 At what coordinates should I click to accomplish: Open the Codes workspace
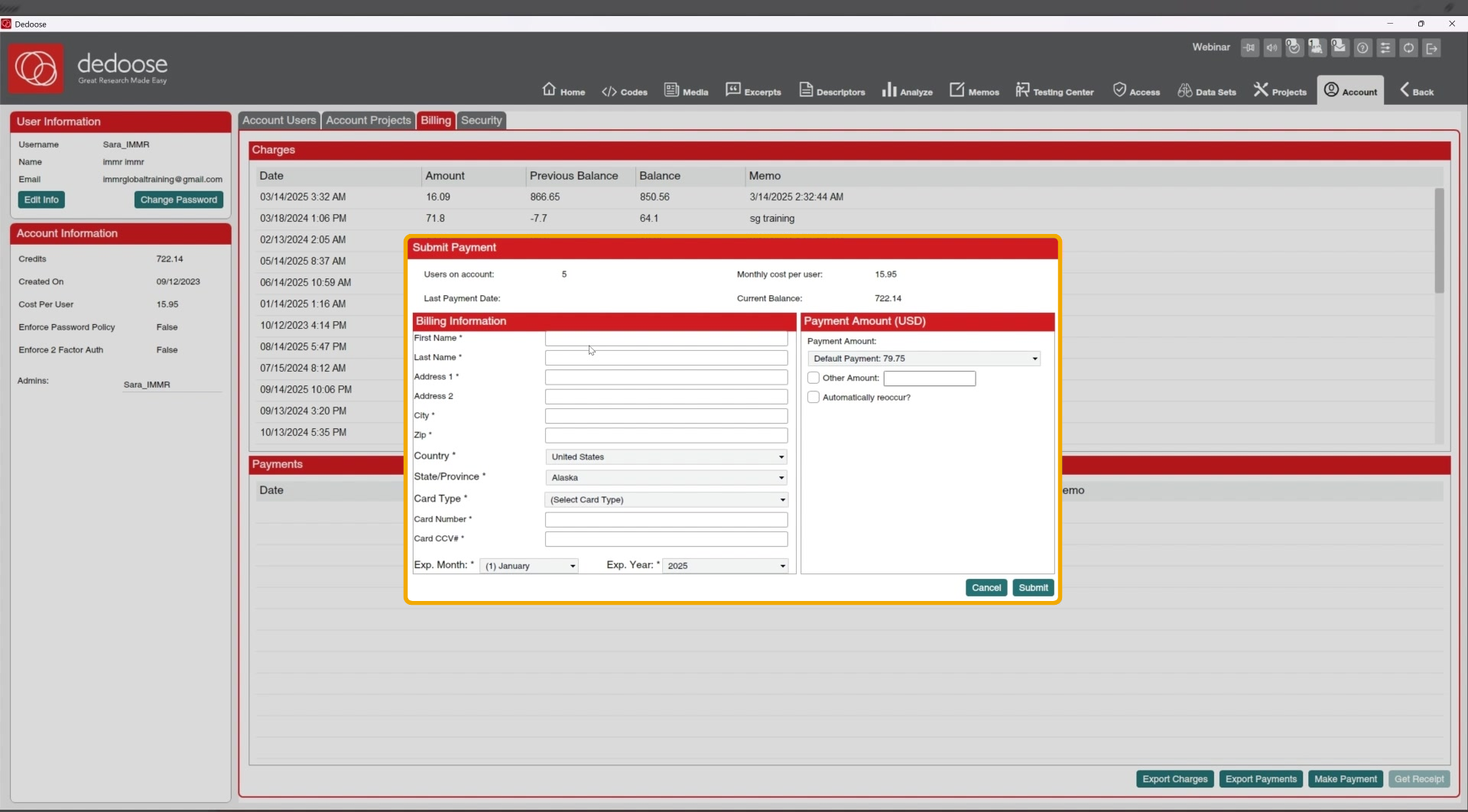click(625, 91)
